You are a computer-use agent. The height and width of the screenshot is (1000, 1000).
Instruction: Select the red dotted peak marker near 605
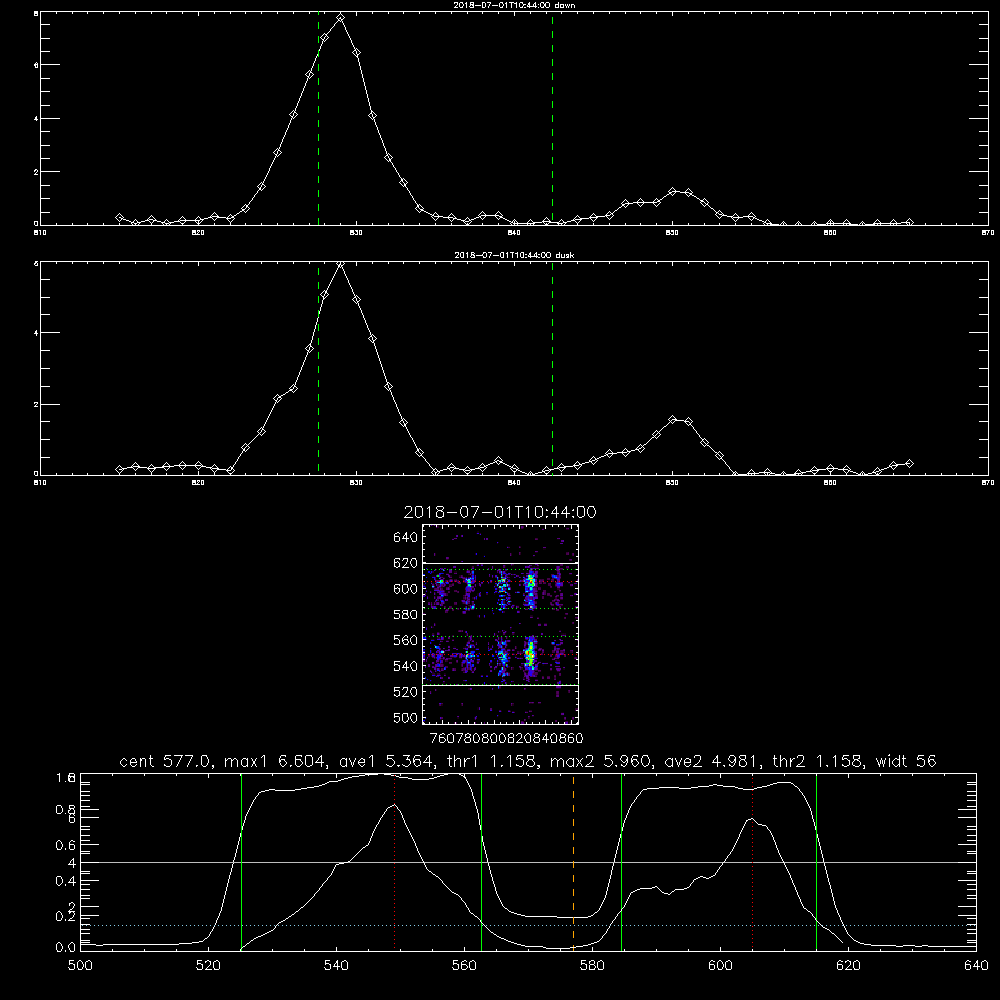pyautogui.click(x=753, y=861)
